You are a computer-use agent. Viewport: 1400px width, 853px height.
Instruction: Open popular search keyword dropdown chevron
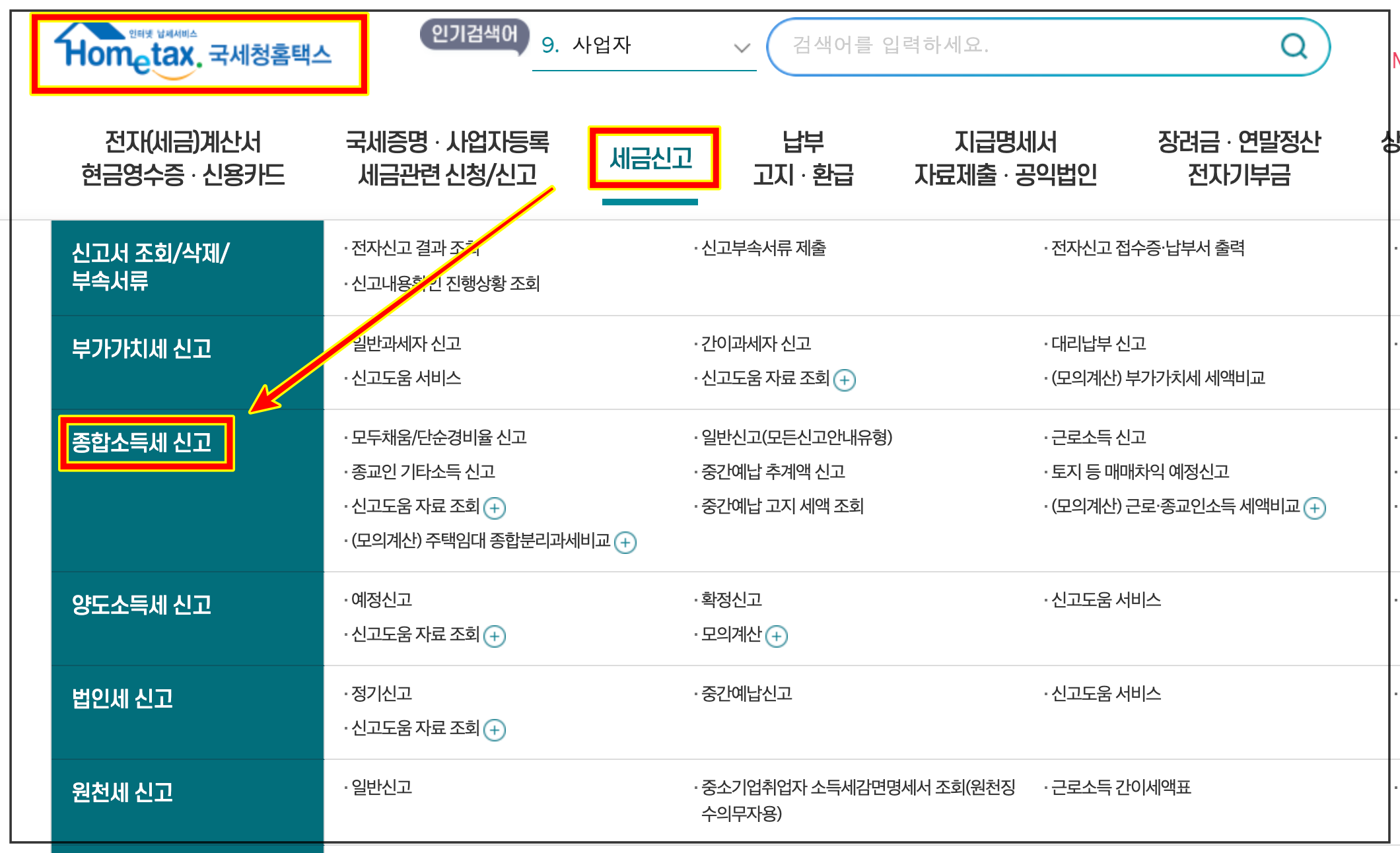[x=742, y=48]
